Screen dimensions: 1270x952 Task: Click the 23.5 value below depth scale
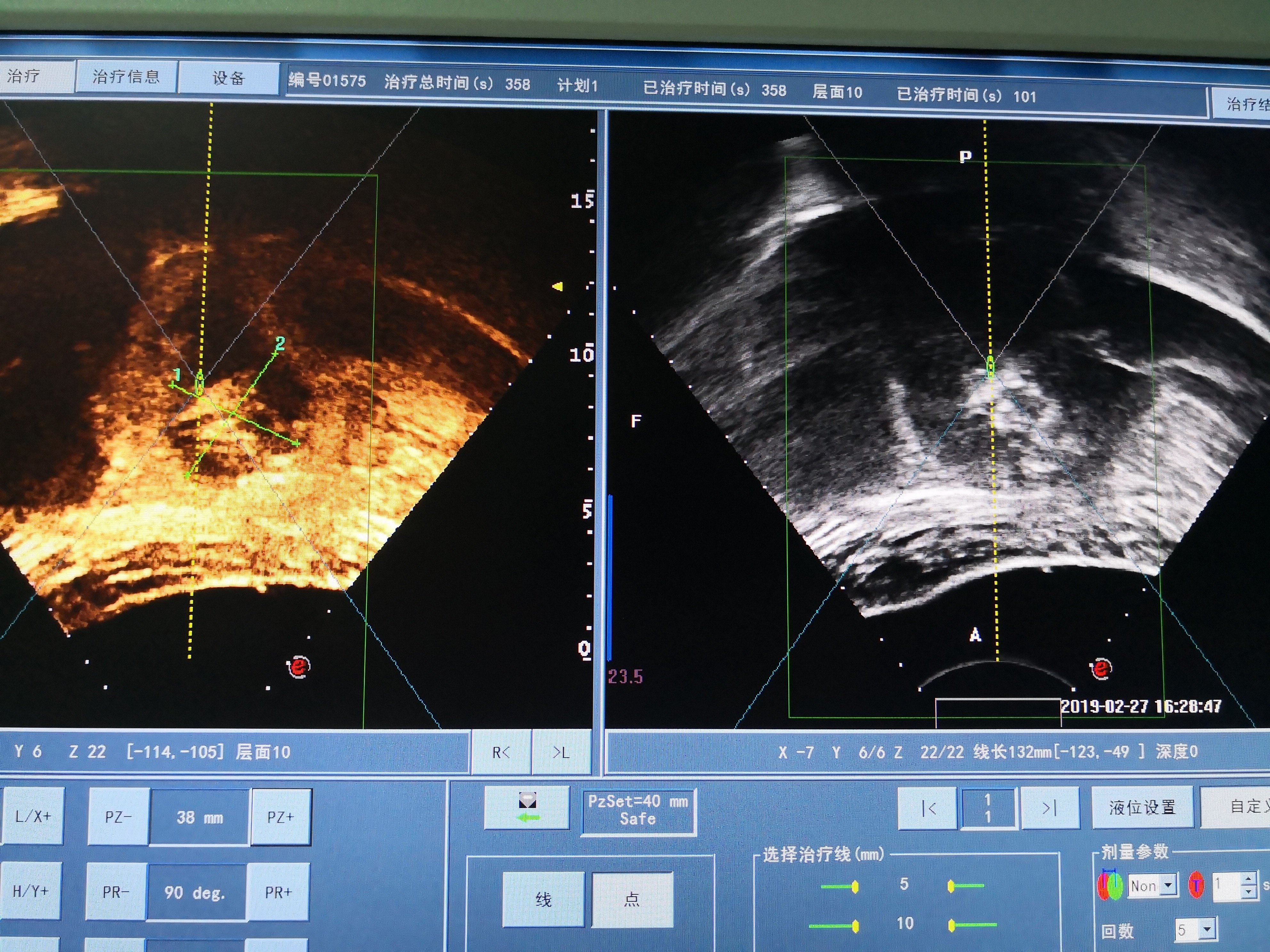pos(625,677)
